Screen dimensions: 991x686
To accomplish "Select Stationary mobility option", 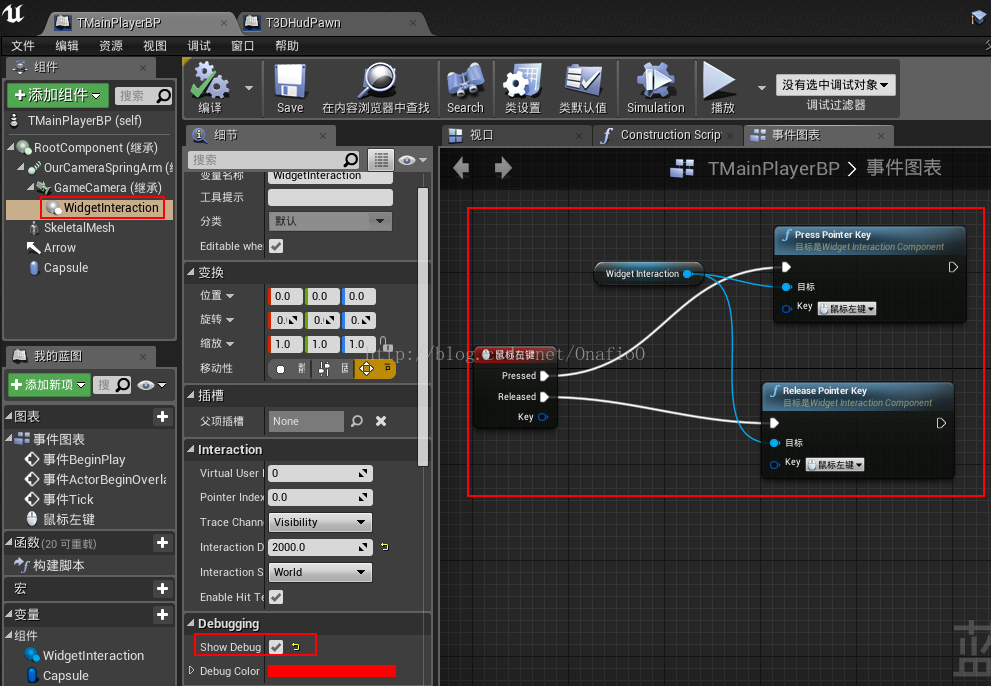I will tap(333, 369).
